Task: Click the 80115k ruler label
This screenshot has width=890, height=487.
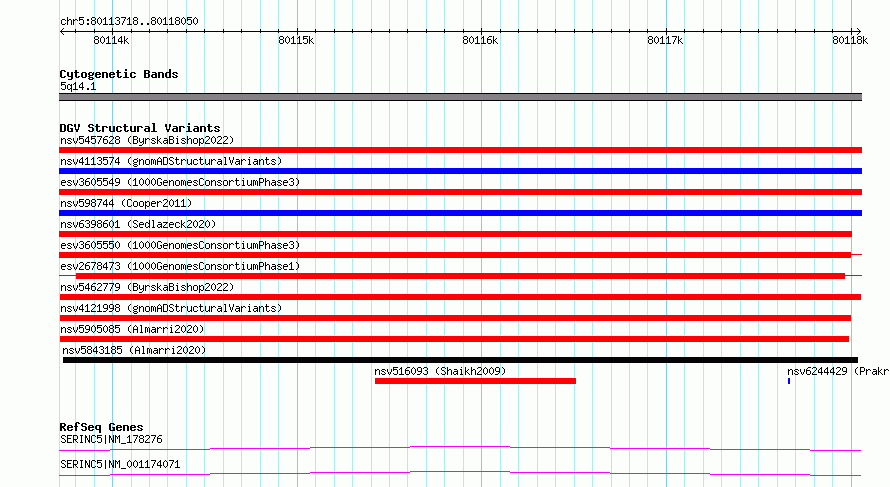Action: tap(296, 40)
